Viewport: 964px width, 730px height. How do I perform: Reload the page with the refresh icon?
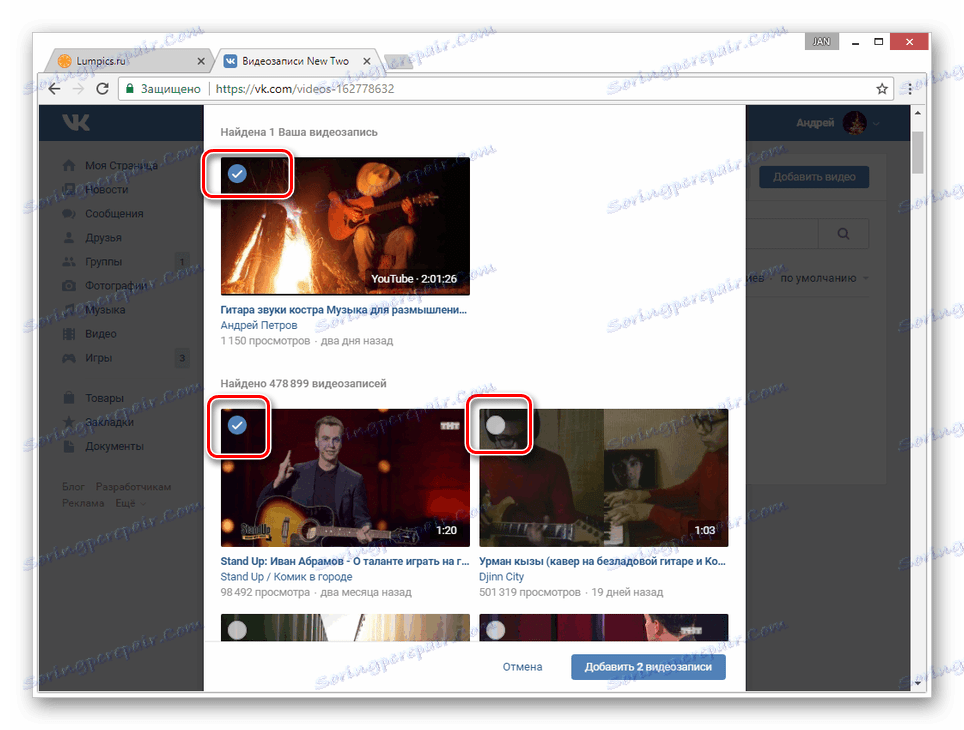(x=103, y=89)
